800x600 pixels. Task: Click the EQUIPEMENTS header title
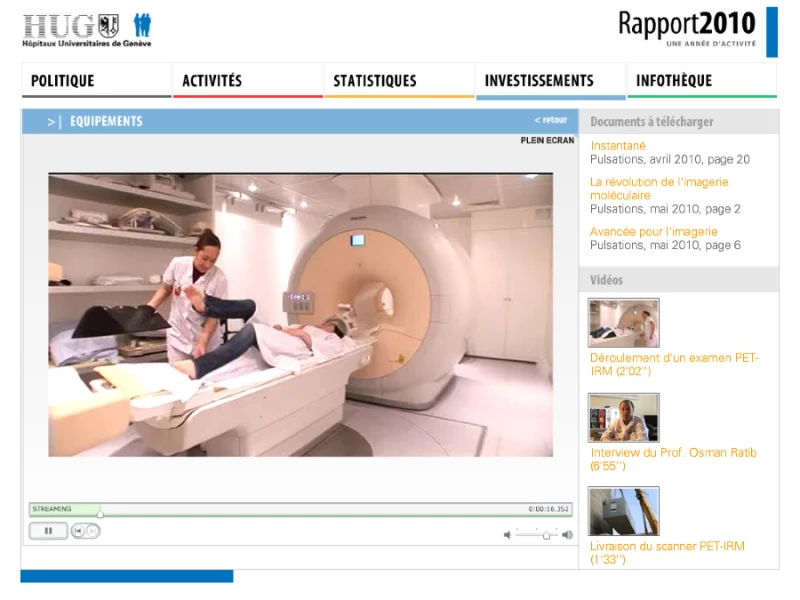pos(106,121)
